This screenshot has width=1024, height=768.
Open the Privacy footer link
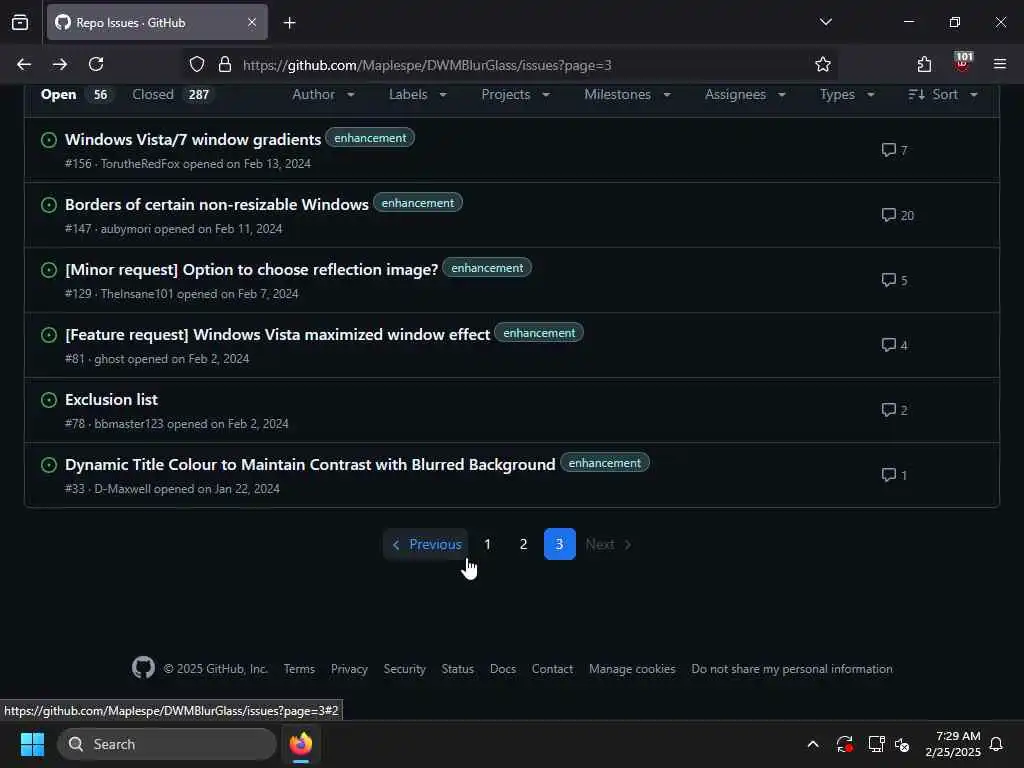point(349,669)
